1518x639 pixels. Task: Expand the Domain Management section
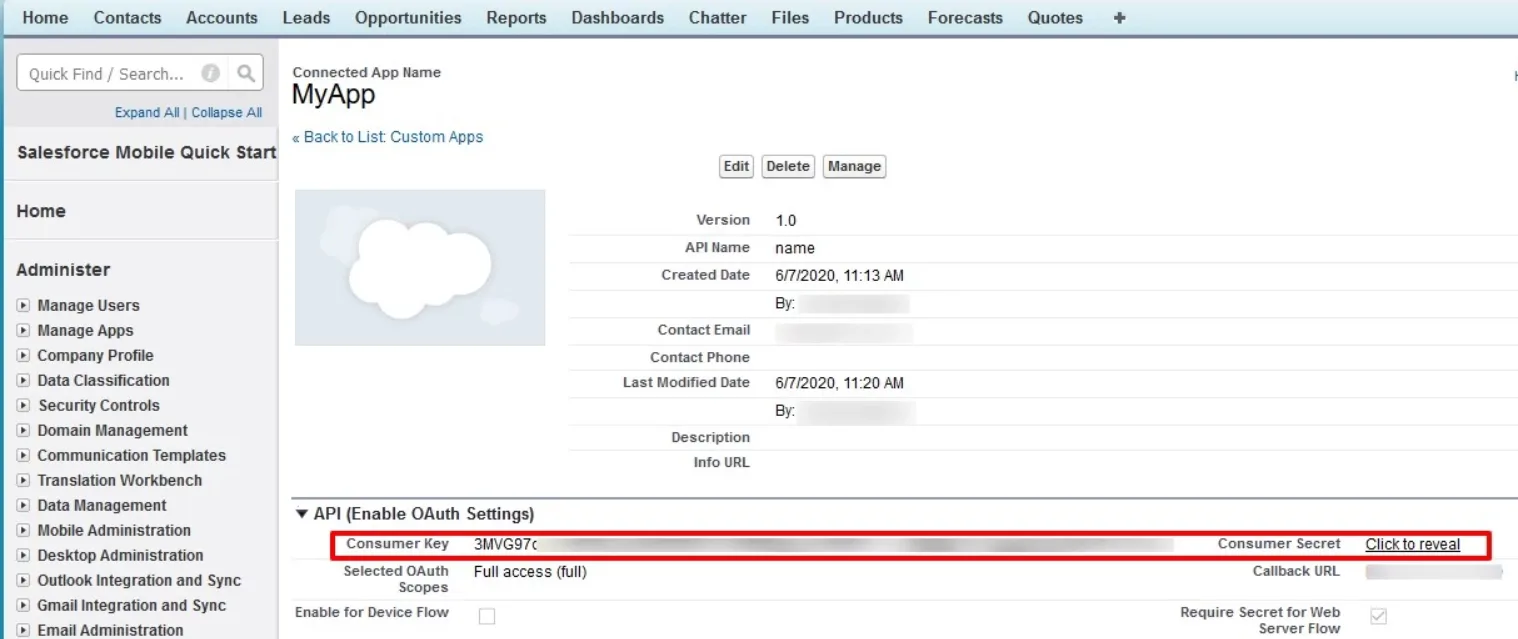[24, 430]
